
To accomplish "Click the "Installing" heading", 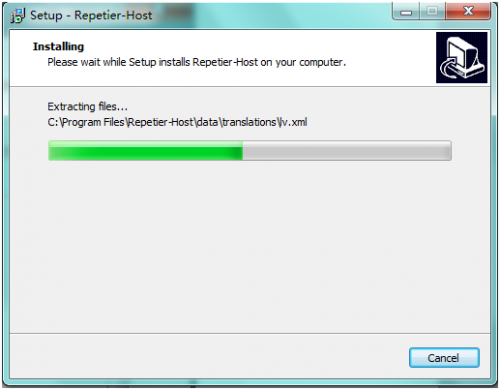I will [x=58, y=47].
